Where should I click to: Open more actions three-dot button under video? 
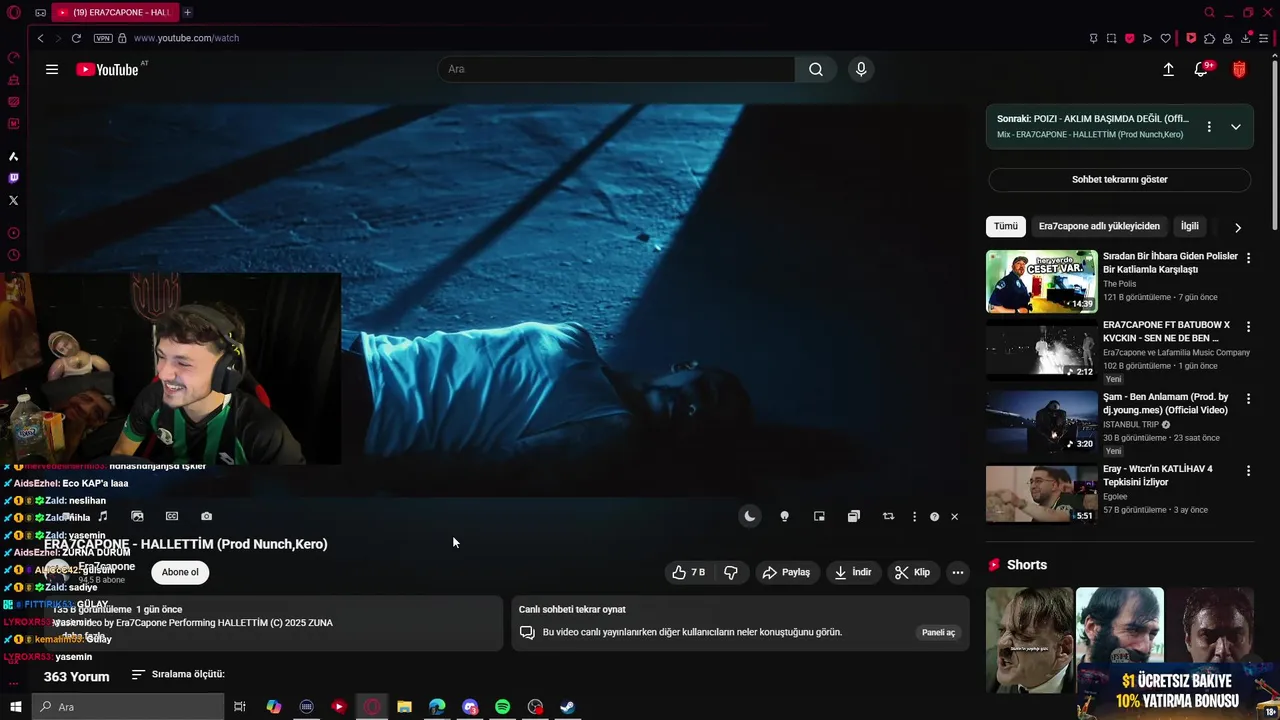[x=957, y=572]
